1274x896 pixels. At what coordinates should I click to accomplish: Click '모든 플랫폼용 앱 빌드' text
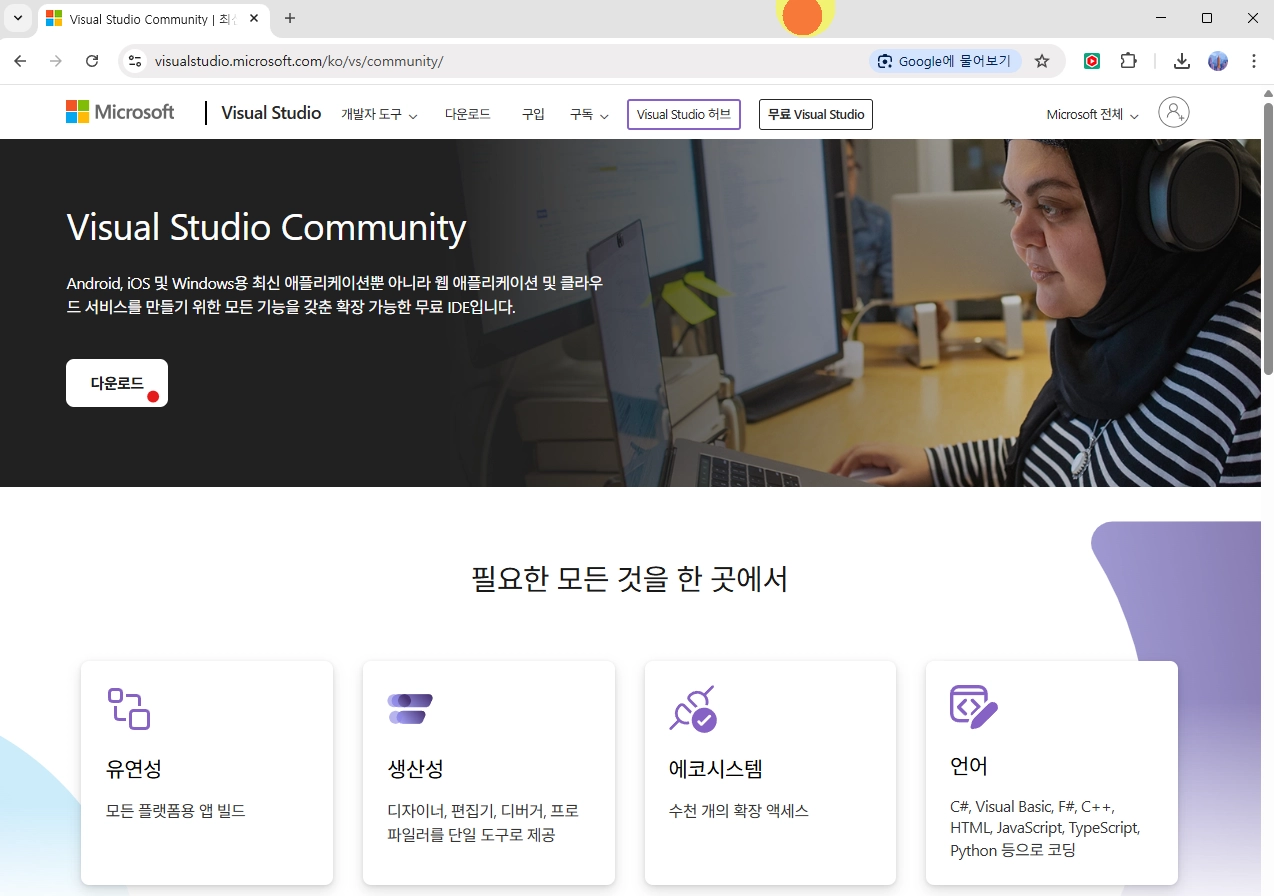pos(176,811)
